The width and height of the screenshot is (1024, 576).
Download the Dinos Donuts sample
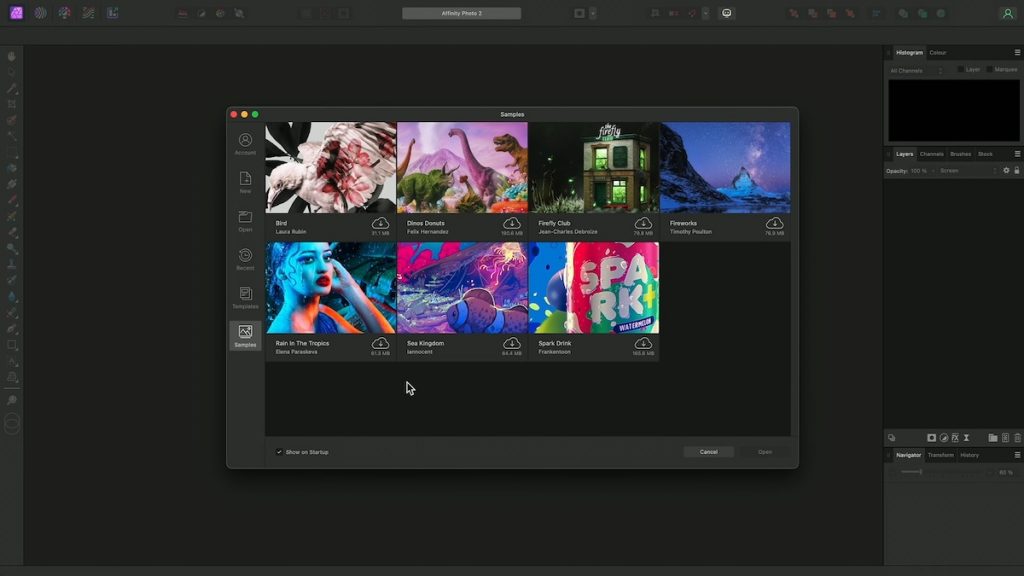(512, 223)
